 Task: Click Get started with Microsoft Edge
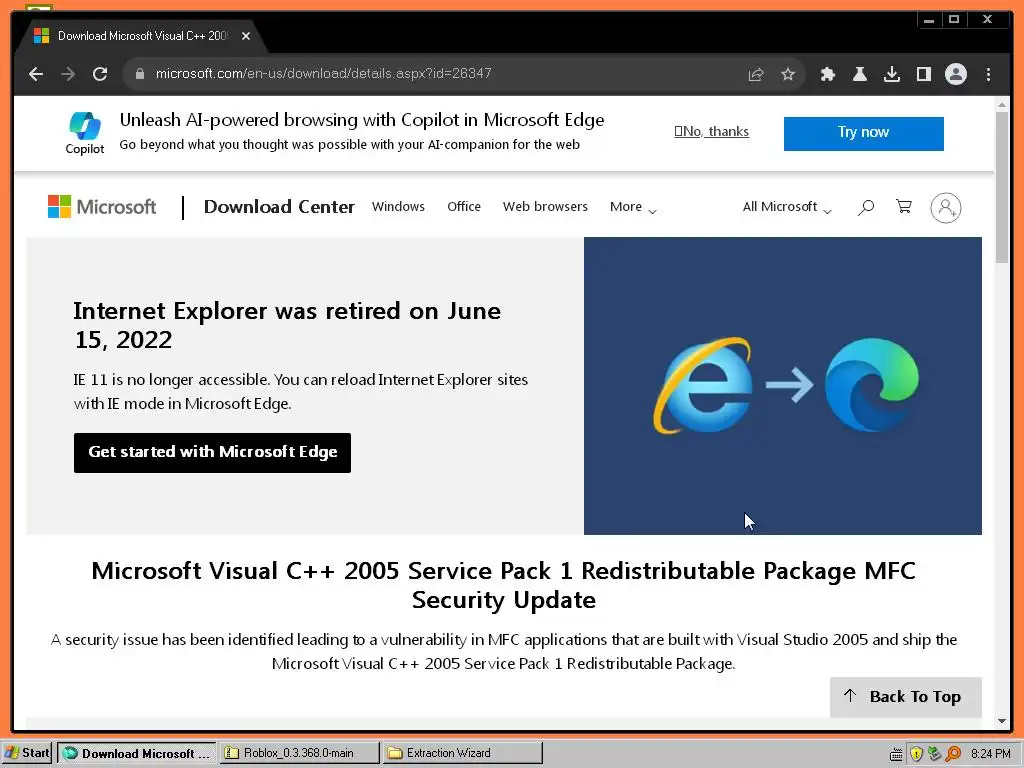pyautogui.click(x=212, y=453)
